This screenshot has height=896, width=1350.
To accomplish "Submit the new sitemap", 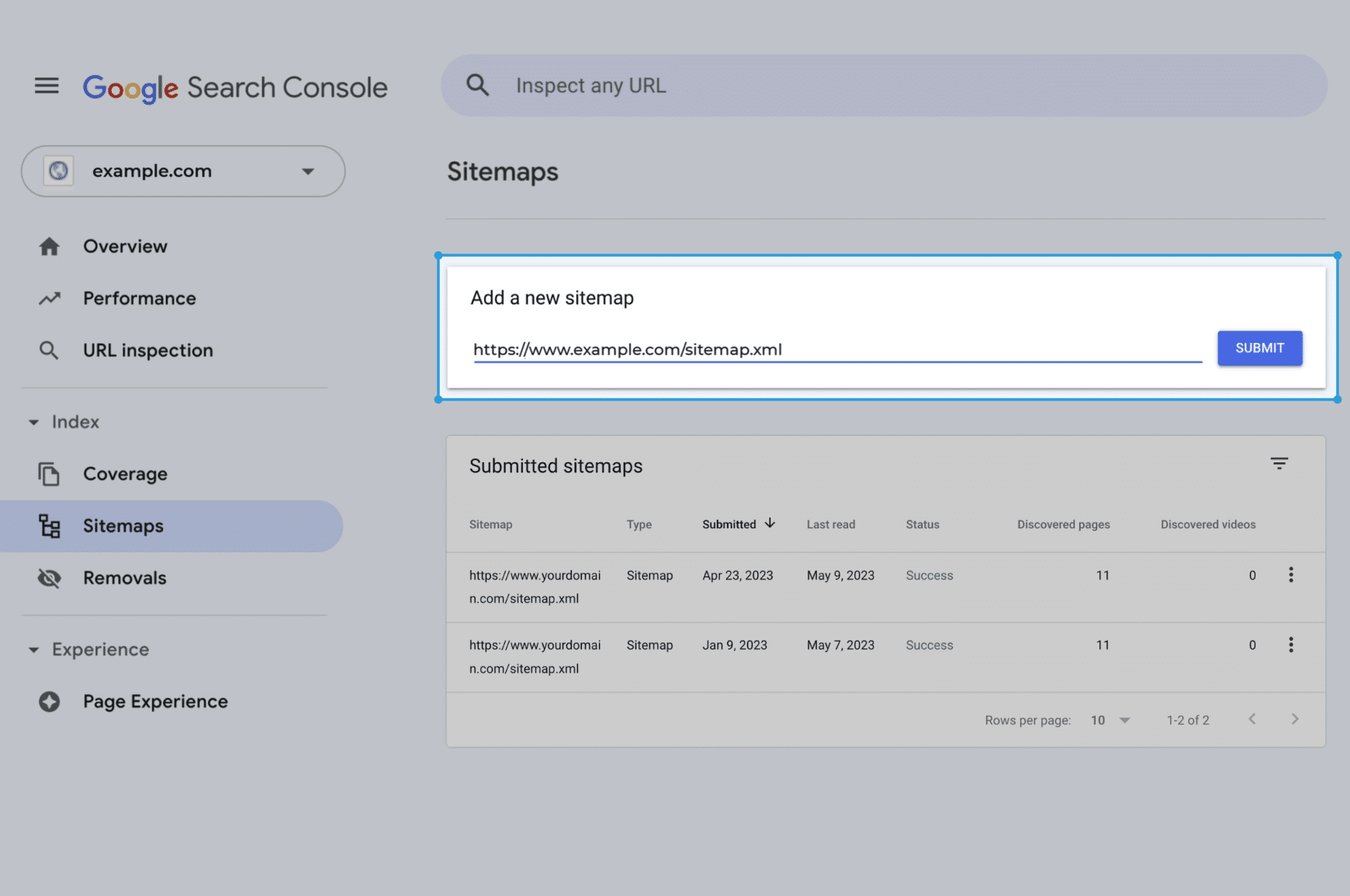I will coord(1259,348).
